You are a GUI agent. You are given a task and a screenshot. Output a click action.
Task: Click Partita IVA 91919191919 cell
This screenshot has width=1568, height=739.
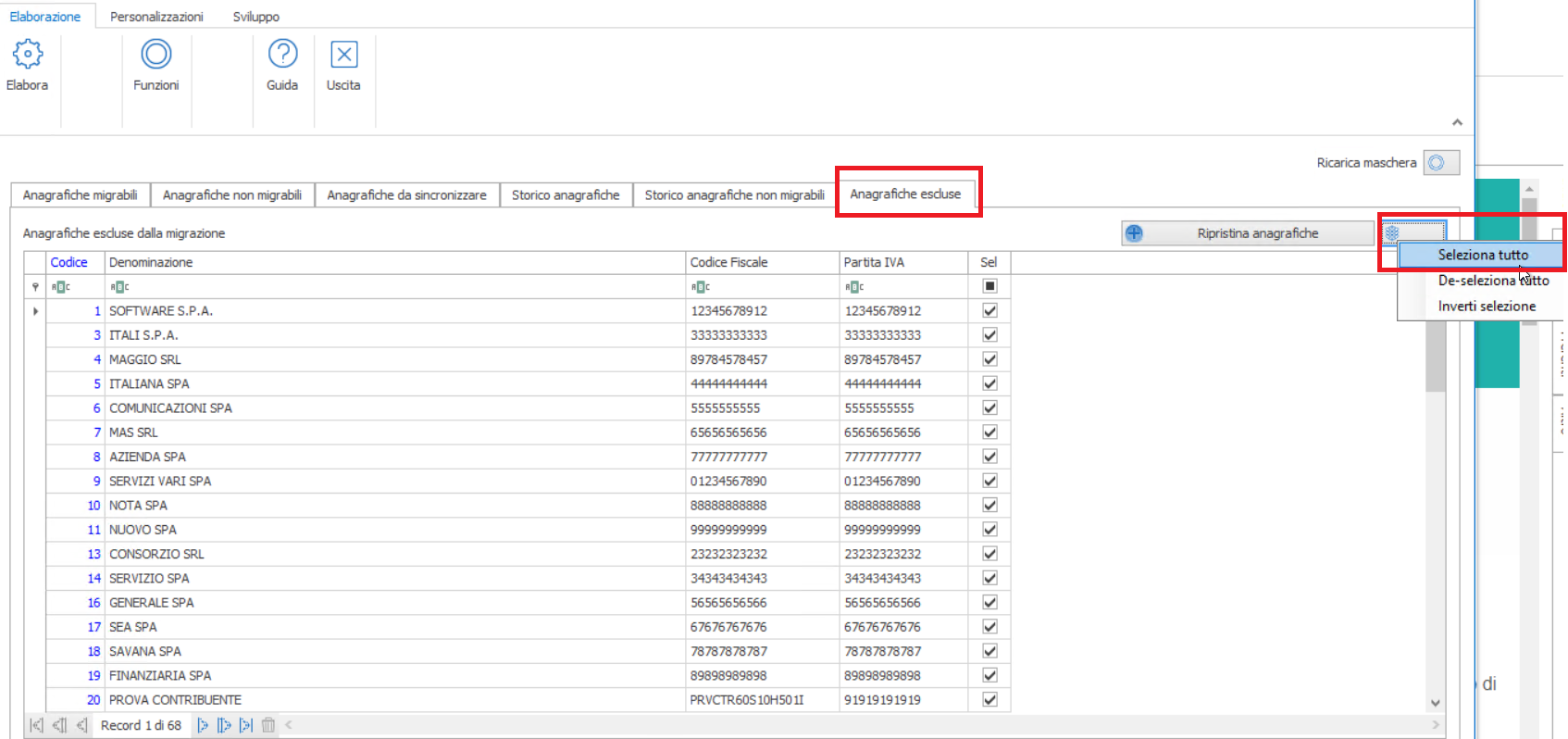tap(903, 700)
